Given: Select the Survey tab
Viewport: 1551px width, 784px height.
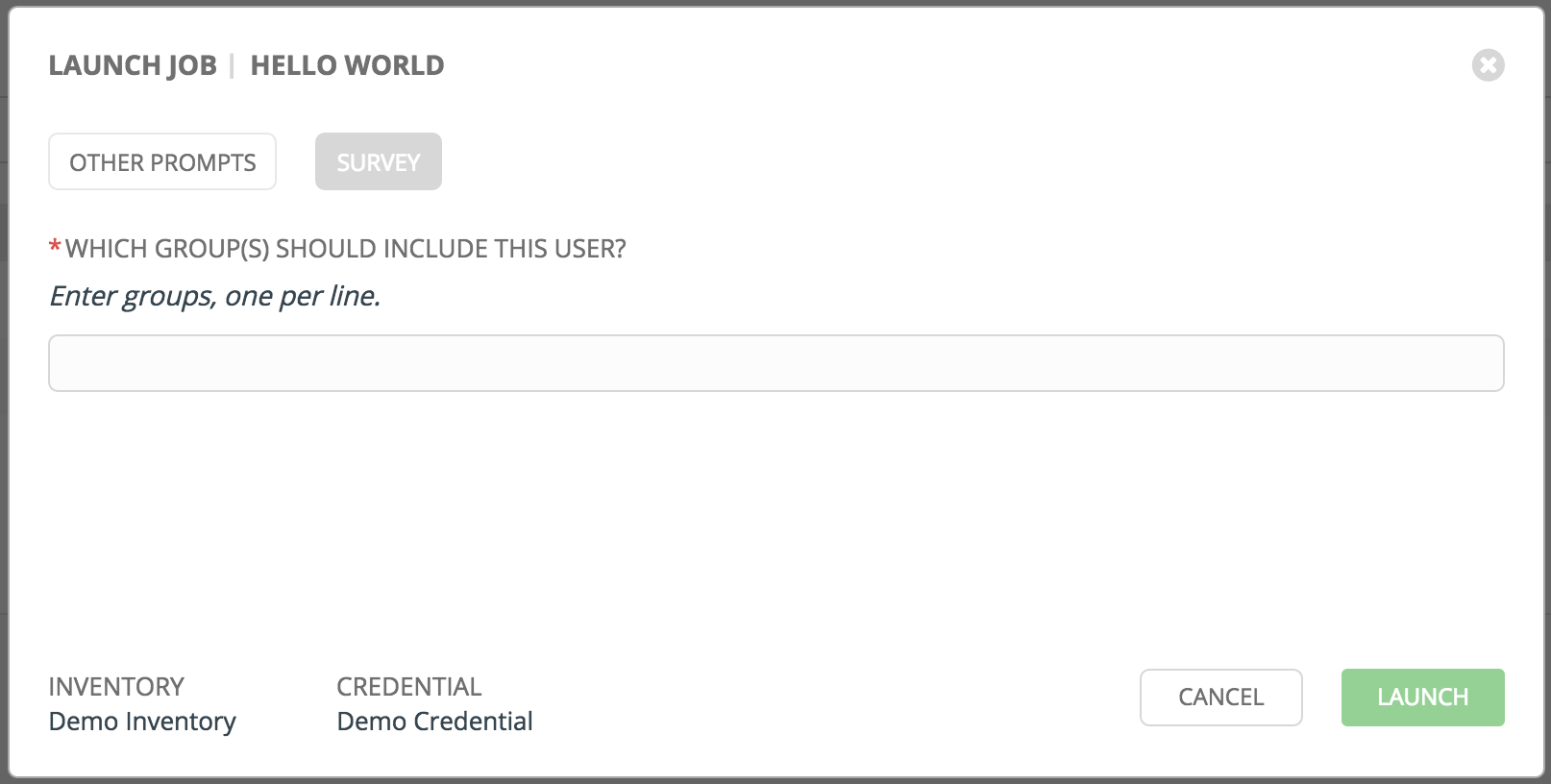Looking at the screenshot, I should (379, 161).
